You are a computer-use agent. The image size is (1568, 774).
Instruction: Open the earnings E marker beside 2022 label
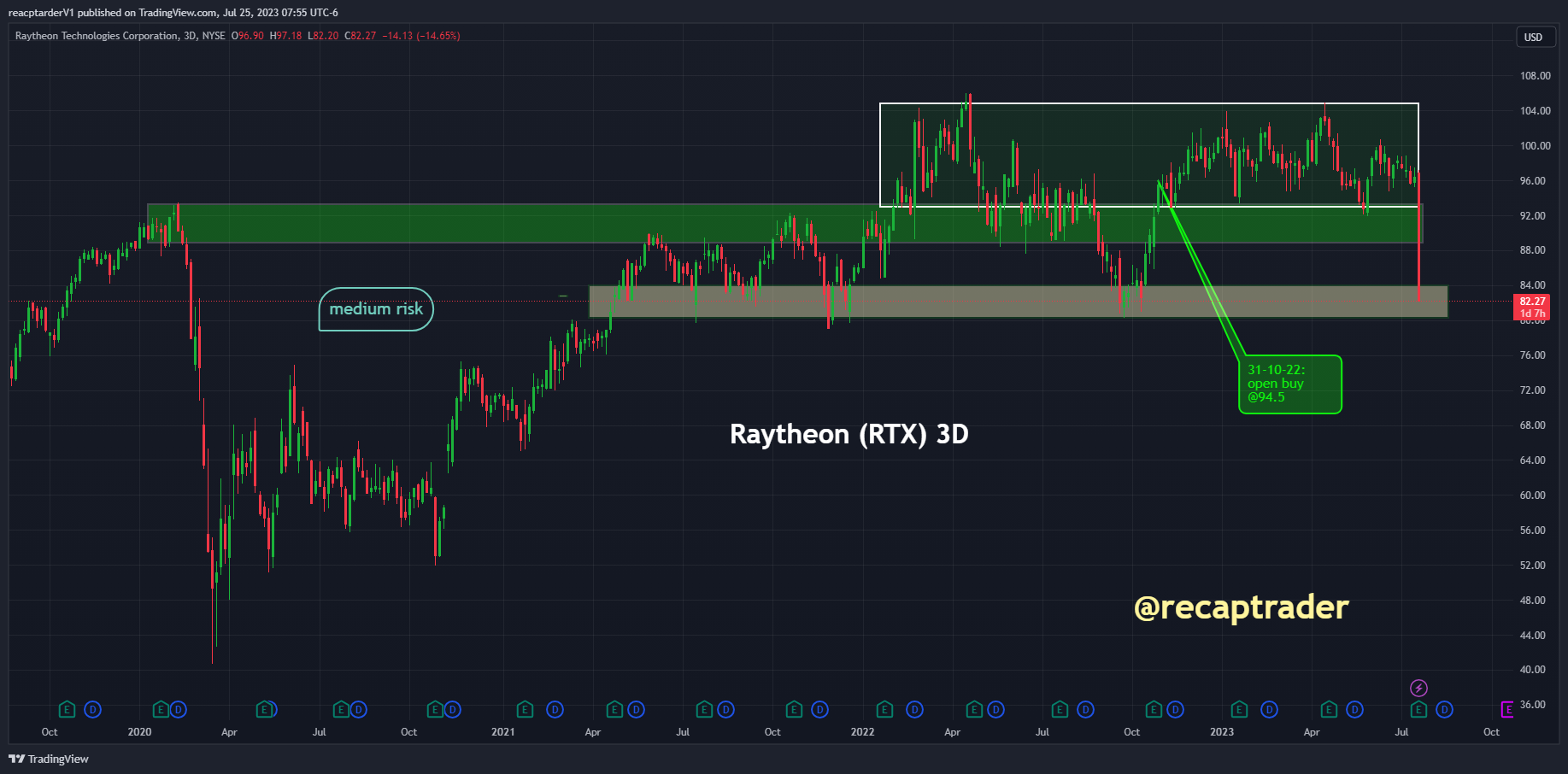884,709
